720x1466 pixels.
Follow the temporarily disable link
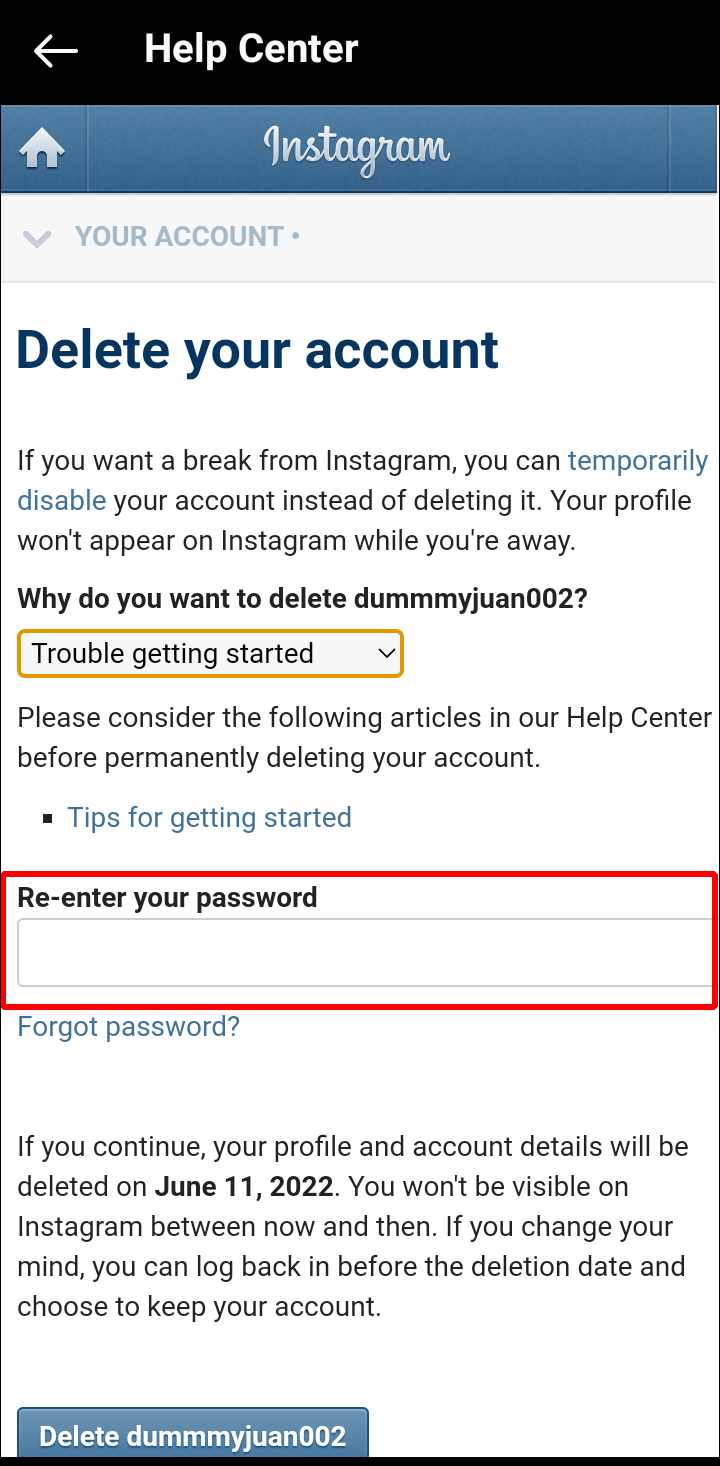tap(637, 461)
